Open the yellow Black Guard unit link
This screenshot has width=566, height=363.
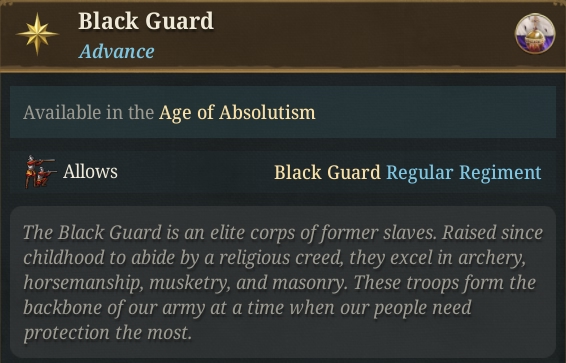327,172
